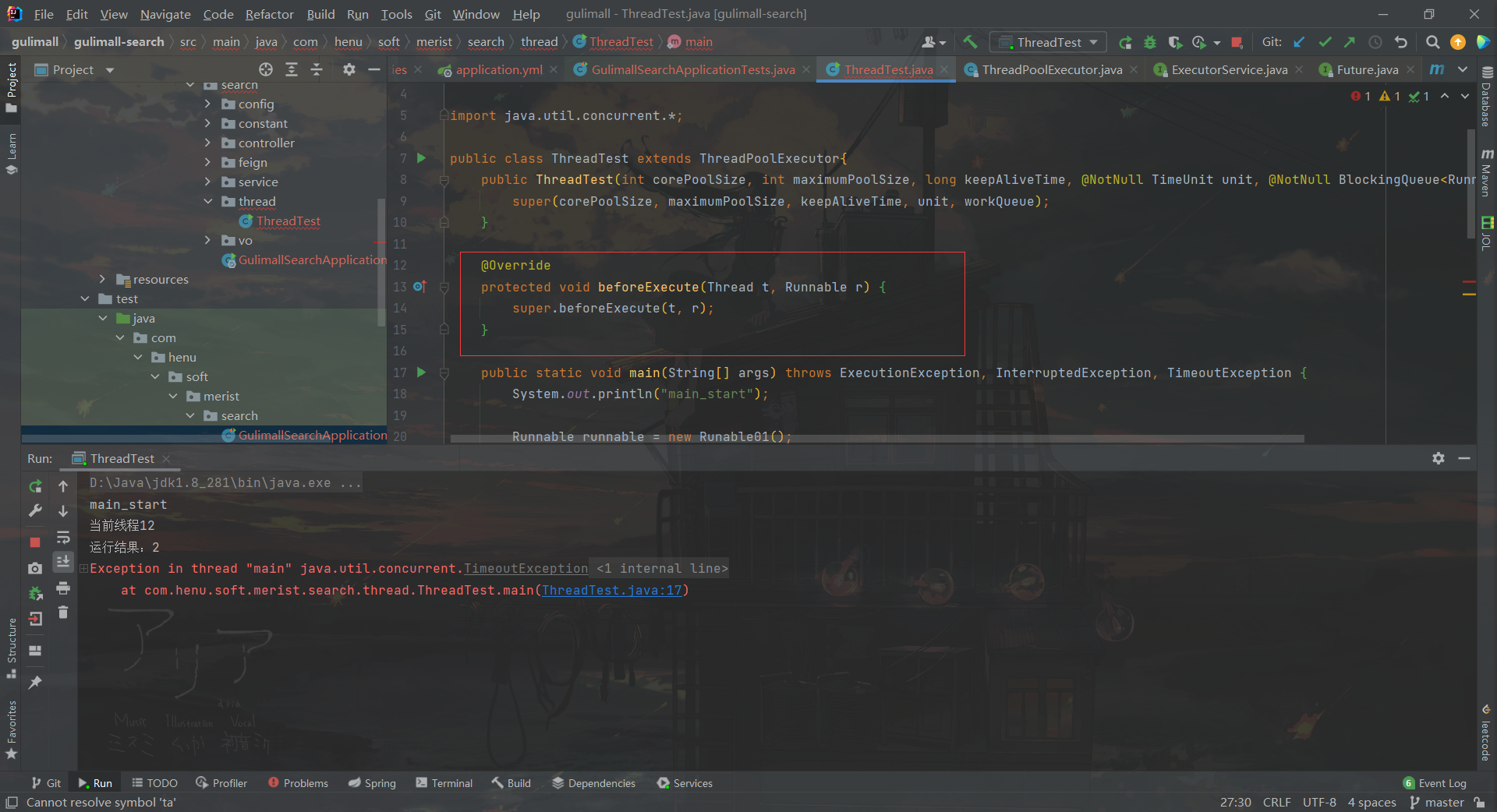Click the Build project hammer icon
Image resolution: width=1497 pixels, height=812 pixels.
(x=970, y=42)
